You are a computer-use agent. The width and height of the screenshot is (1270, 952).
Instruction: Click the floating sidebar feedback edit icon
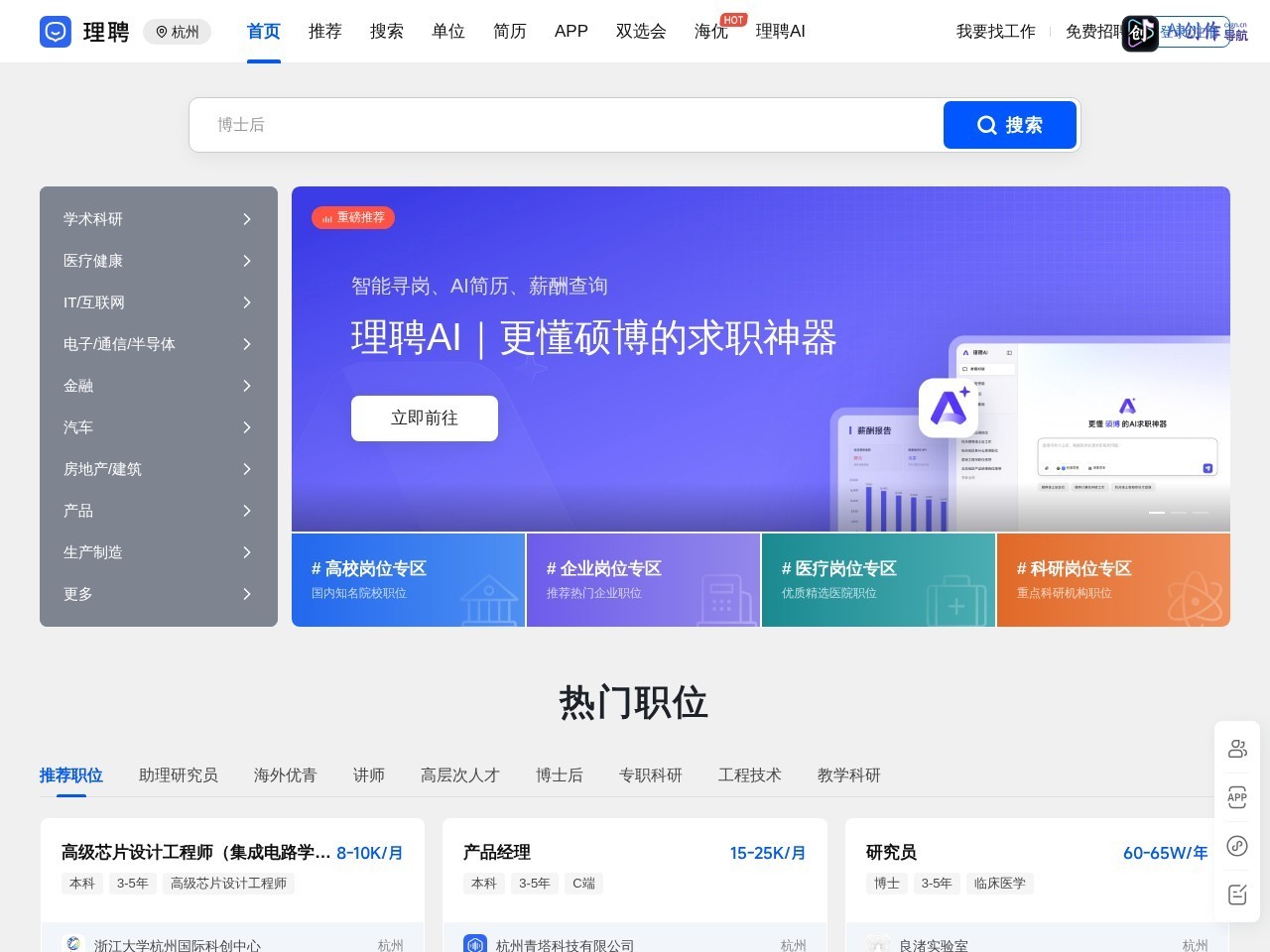coord(1237,894)
